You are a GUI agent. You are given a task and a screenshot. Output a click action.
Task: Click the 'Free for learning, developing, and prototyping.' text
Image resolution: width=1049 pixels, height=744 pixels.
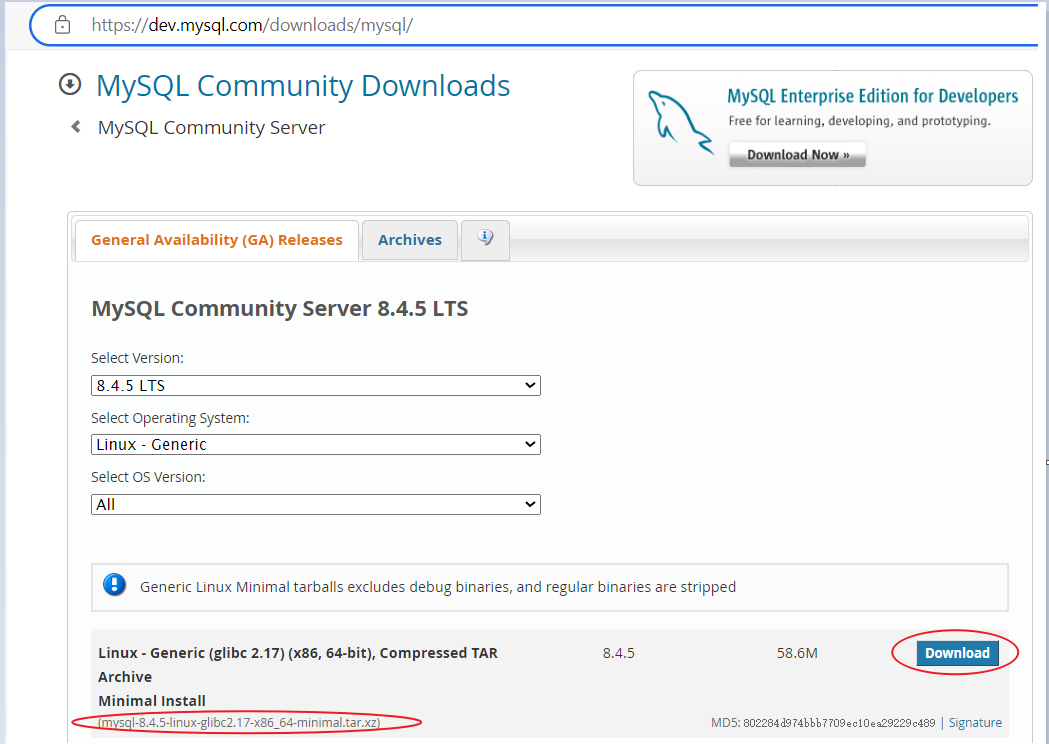point(859,121)
